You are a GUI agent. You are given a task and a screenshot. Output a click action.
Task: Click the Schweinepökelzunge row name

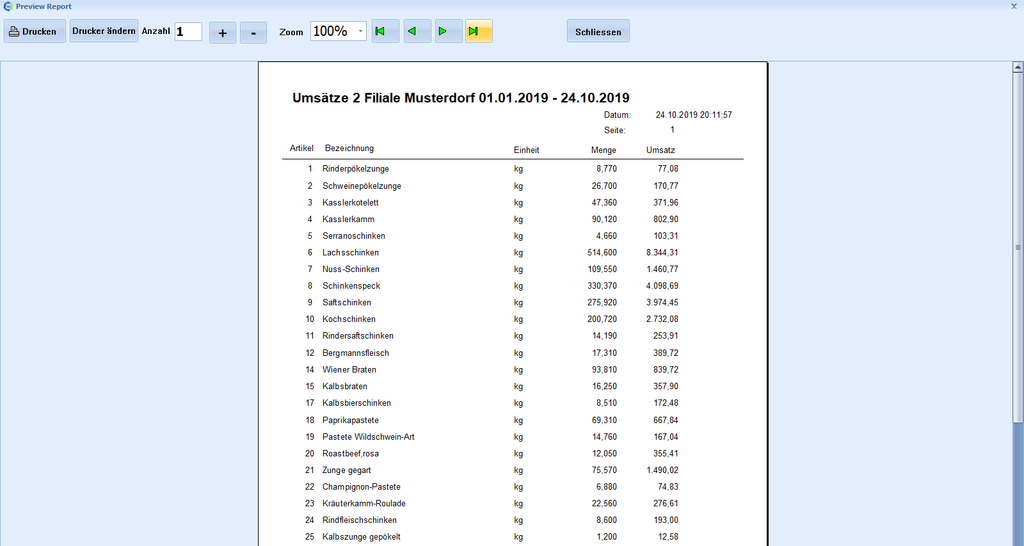[x=362, y=186]
